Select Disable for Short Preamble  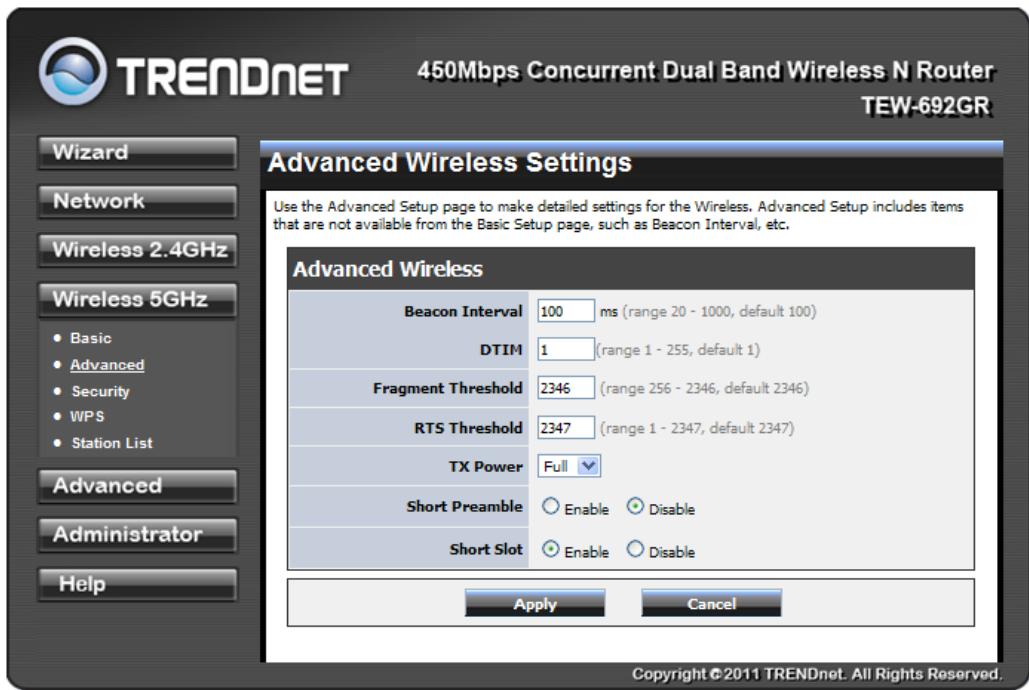(x=635, y=506)
